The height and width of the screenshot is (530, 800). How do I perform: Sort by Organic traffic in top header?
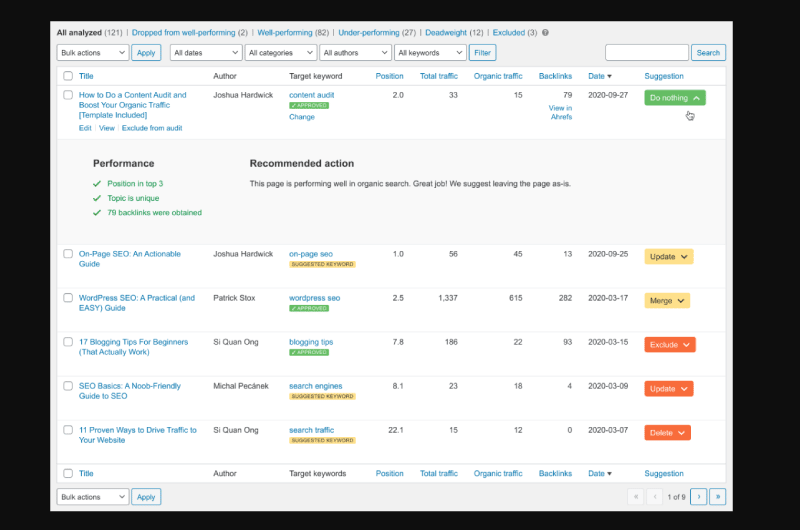[x=498, y=76]
